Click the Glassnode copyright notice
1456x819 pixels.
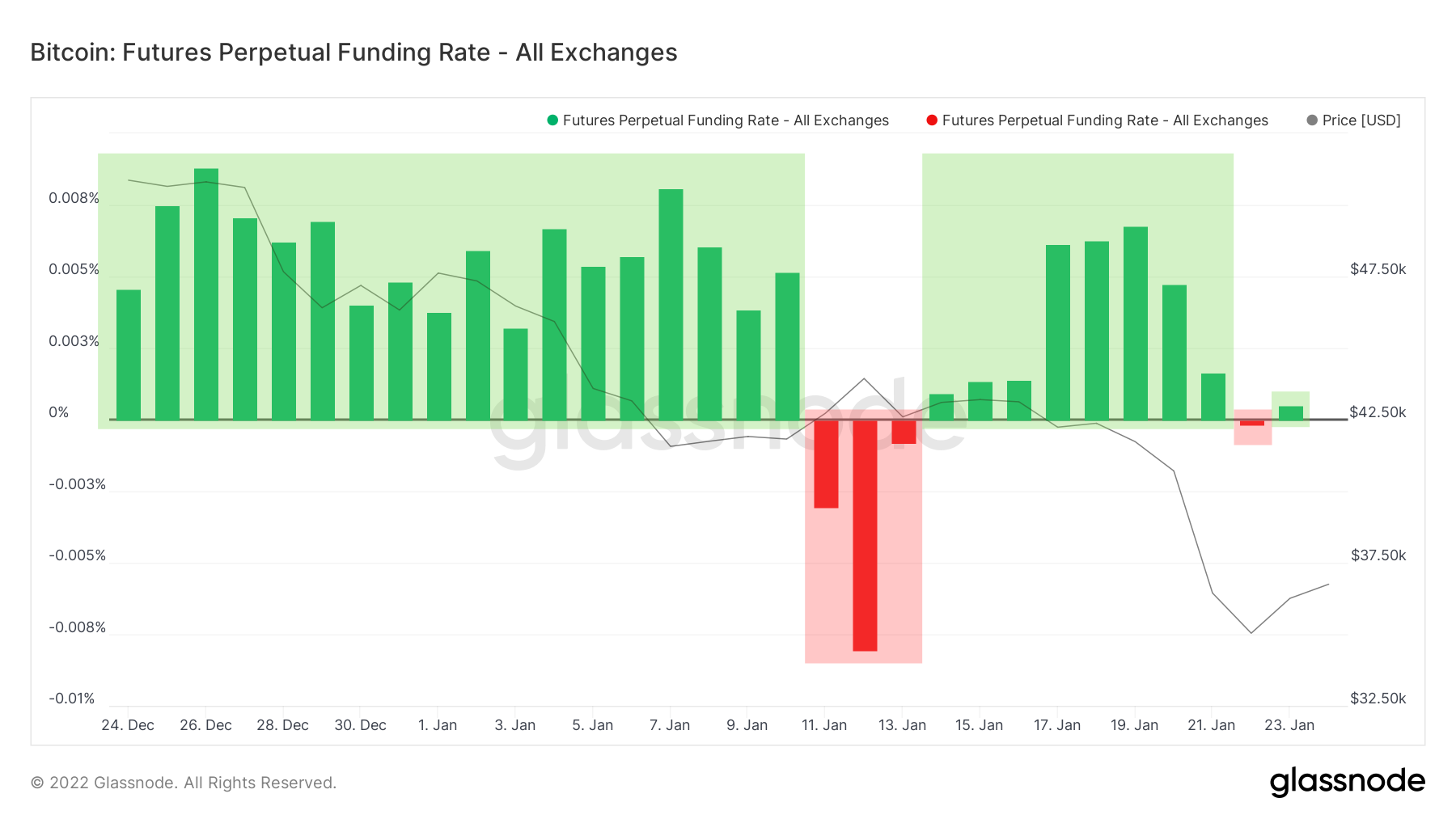(x=184, y=783)
